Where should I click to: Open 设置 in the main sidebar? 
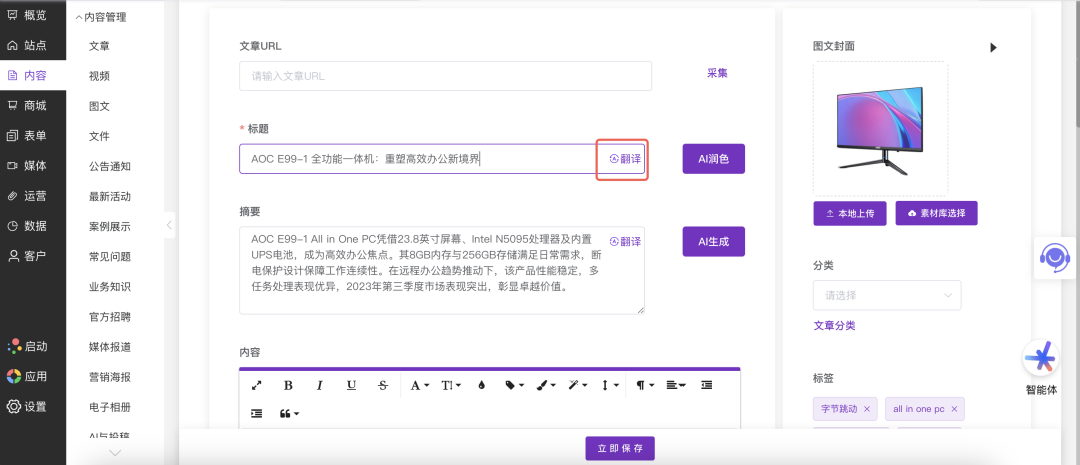point(28,406)
